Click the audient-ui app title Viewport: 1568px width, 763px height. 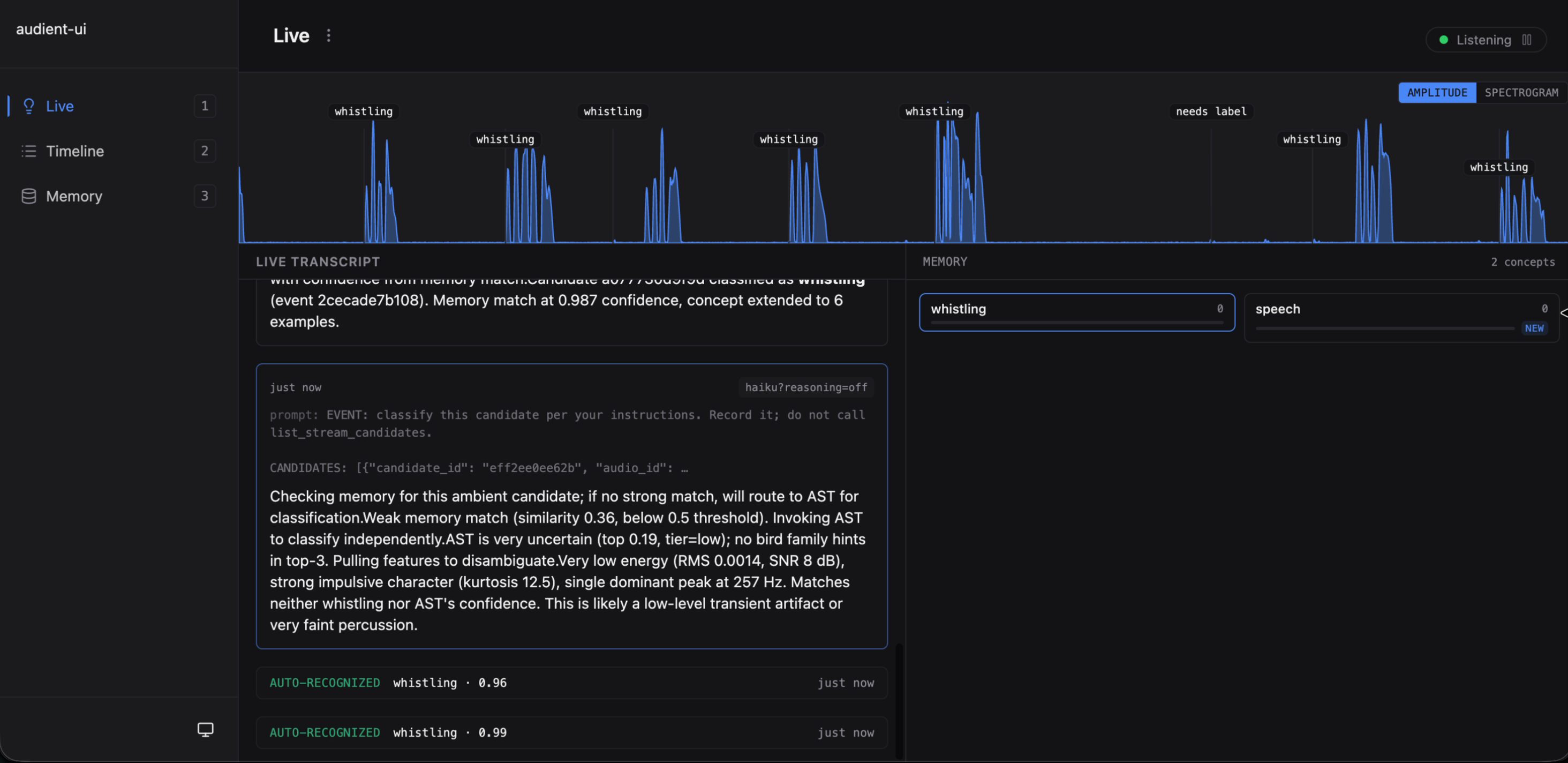point(51,29)
